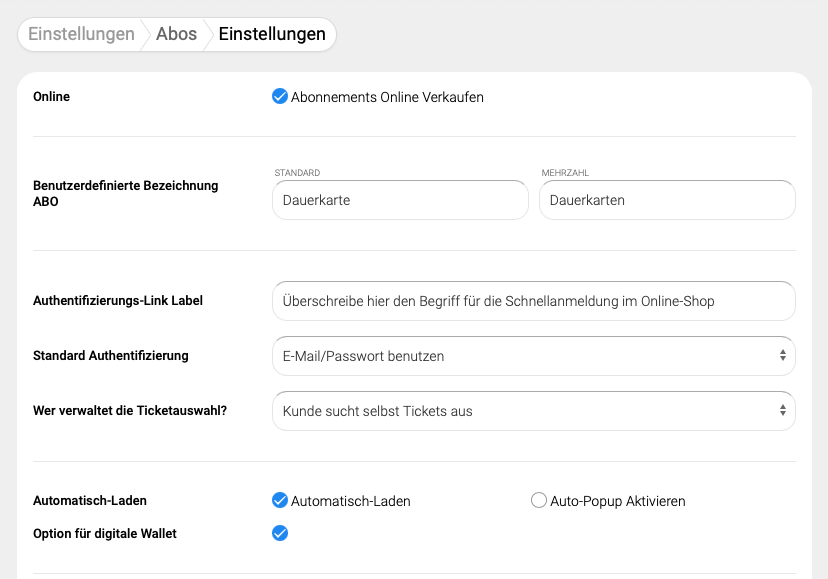Click the small STANDARD caption above Dauerkarte
828x579 pixels.
pyautogui.click(x=297, y=173)
